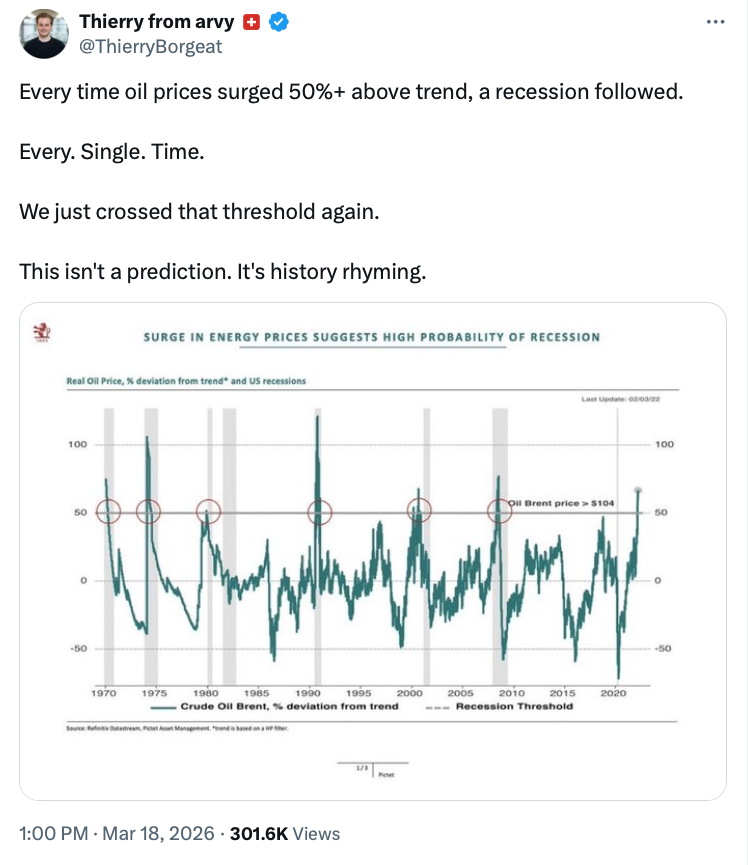Viewport: 748px width, 865px height.
Task: Open the 301.6K Views count
Action: pyautogui.click(x=285, y=833)
